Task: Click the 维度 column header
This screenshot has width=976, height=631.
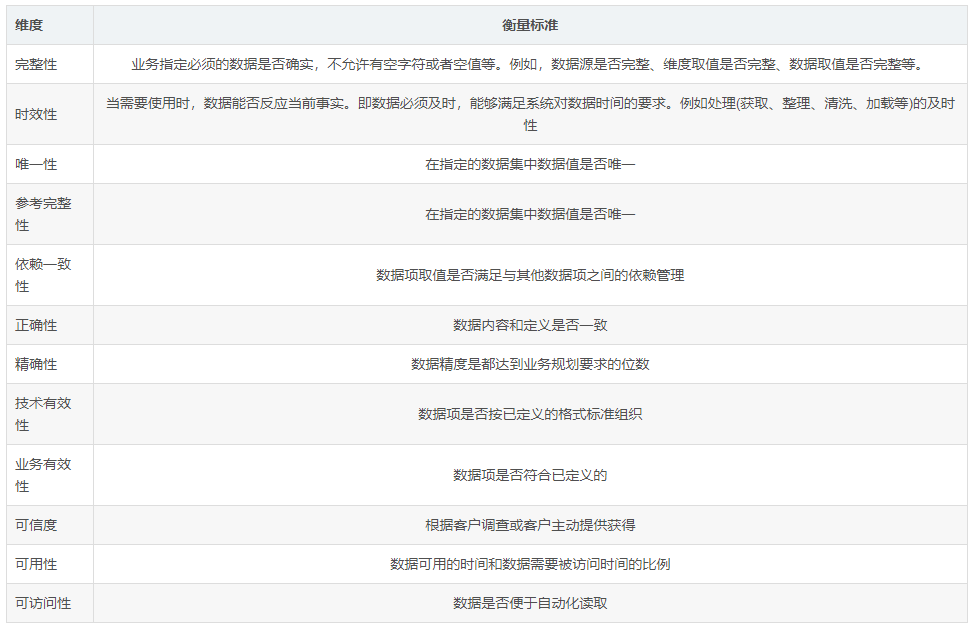Action: (50, 26)
